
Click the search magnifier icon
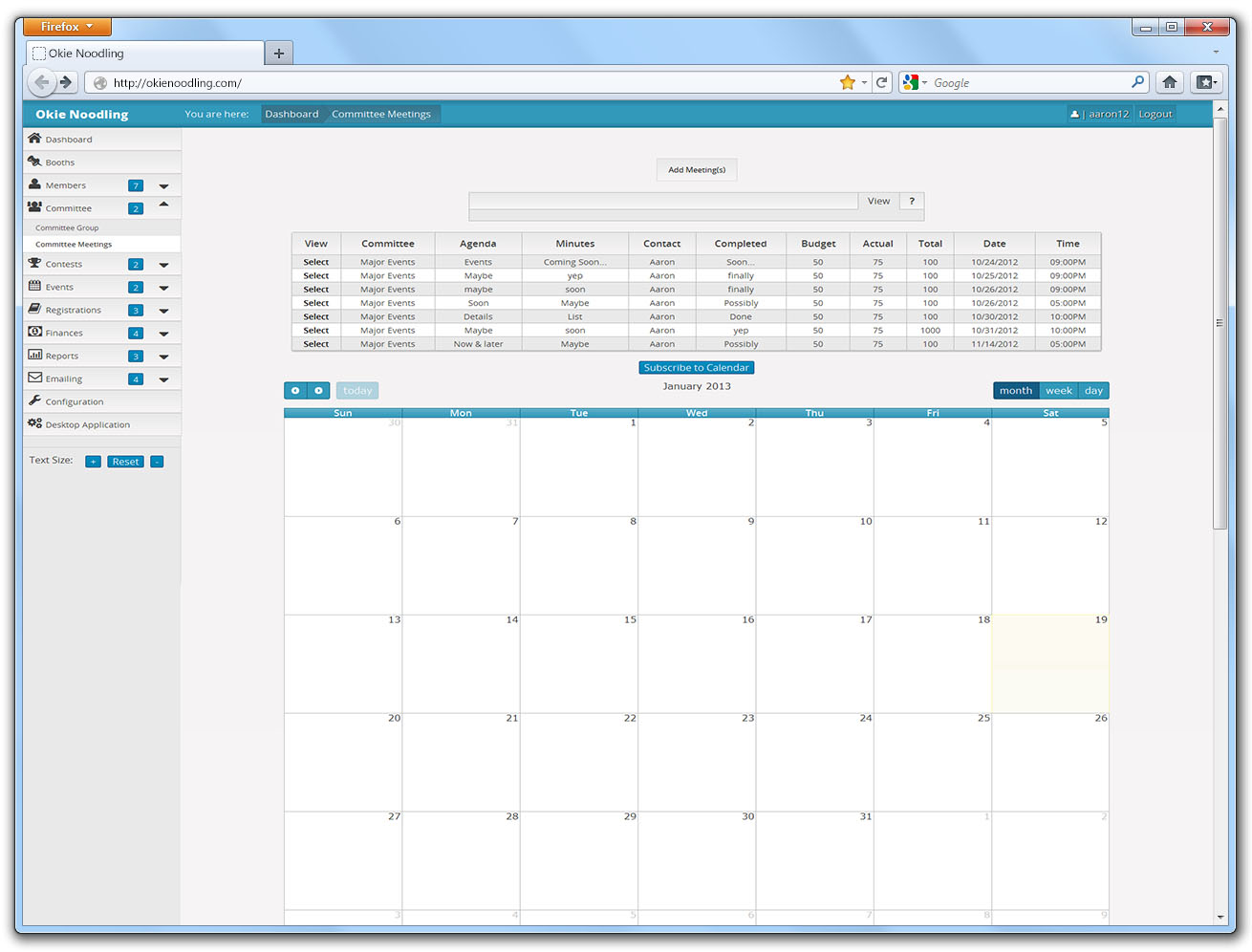pos(1137,82)
